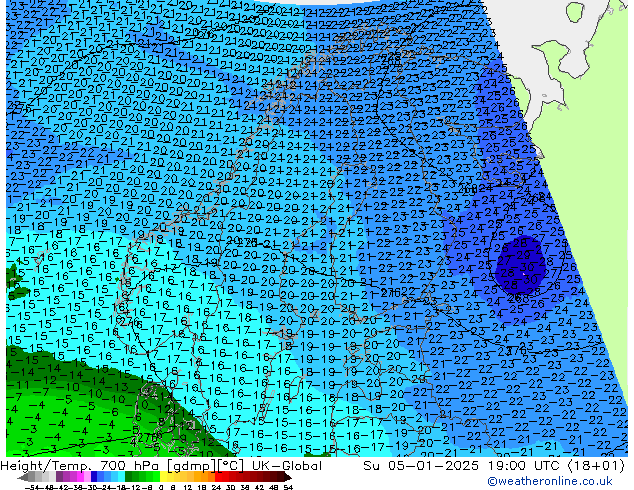Click the left arrow end of the temperature colorbar
Screen dimensions: 634x490
click(x=22, y=477)
